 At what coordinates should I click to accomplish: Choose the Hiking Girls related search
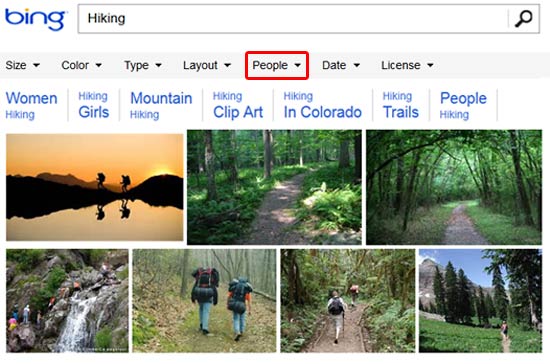pos(93,105)
